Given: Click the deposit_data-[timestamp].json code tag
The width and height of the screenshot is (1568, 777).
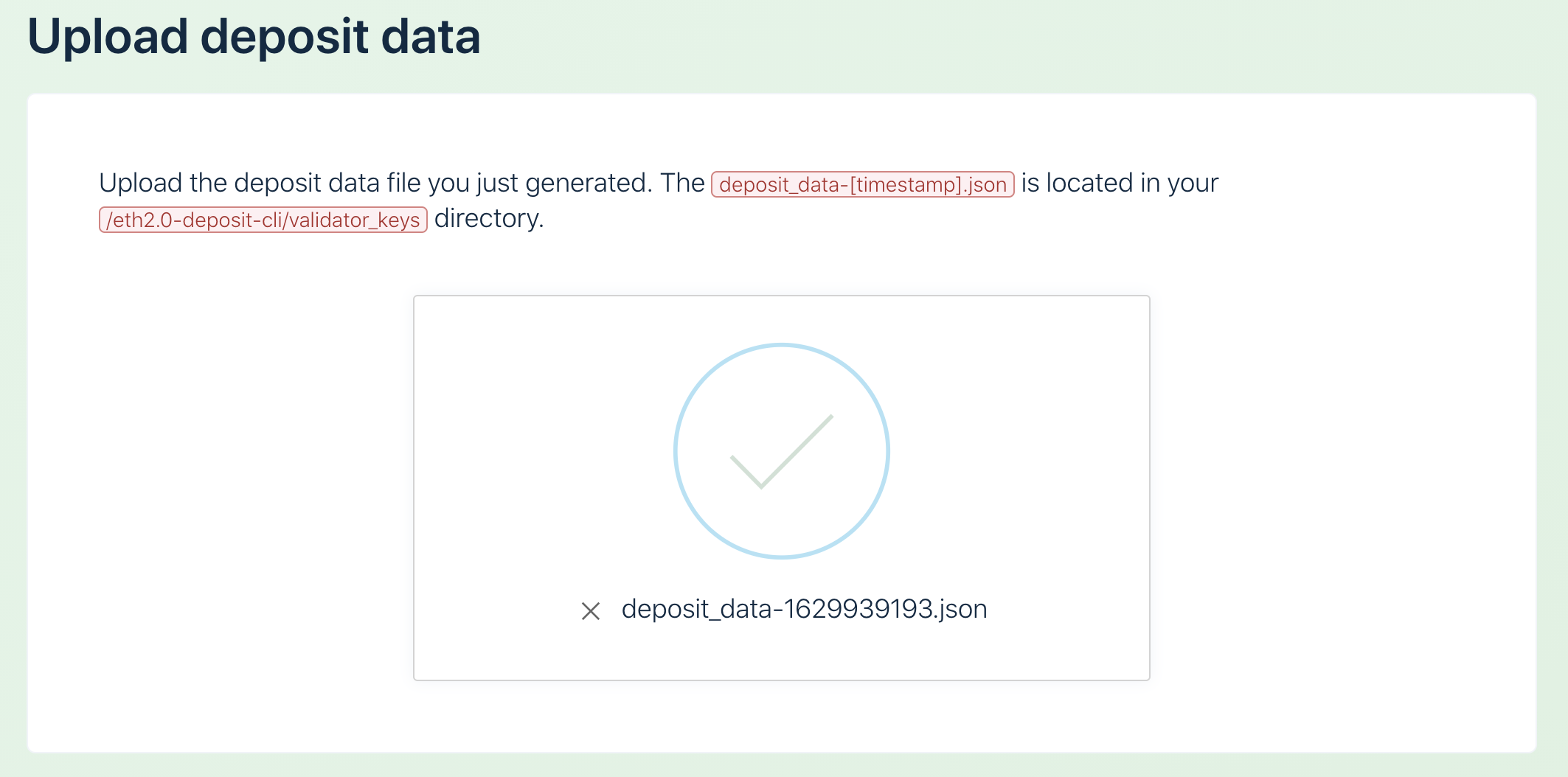Looking at the screenshot, I should point(862,184).
